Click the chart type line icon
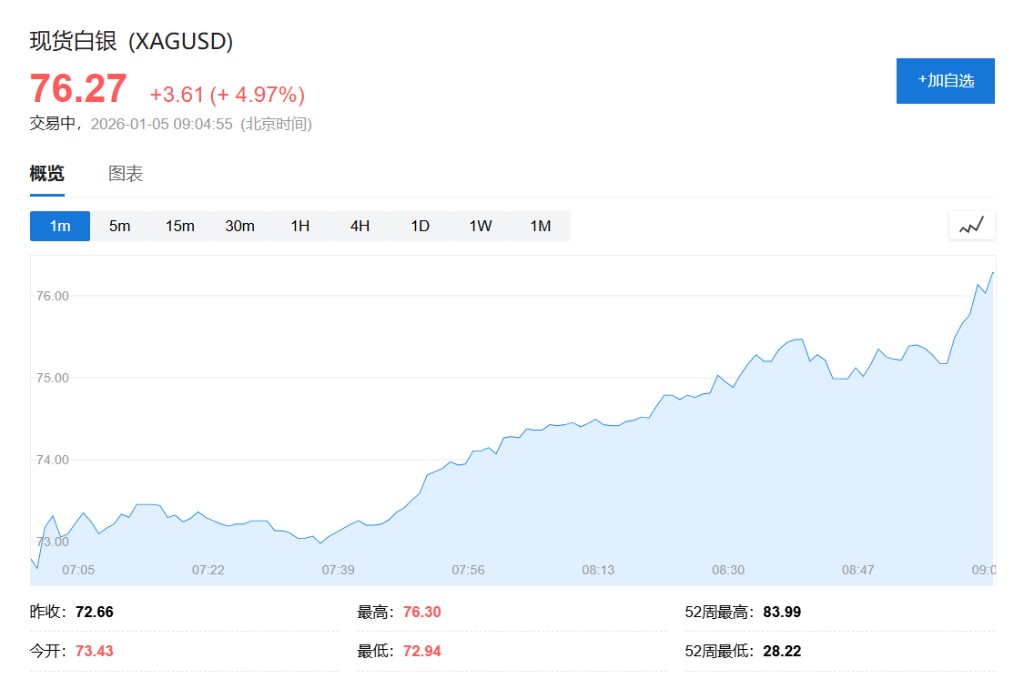The height and width of the screenshot is (680, 1024). 971,226
